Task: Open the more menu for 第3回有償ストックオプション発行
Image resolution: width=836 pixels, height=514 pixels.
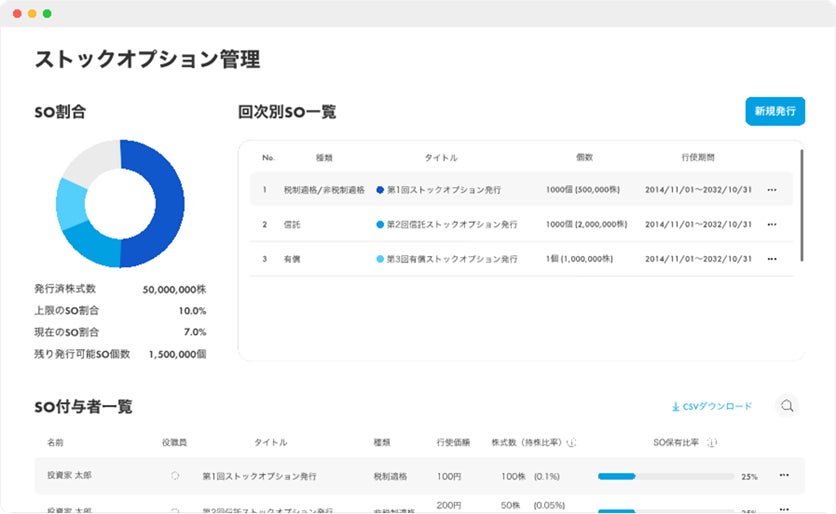Action: [x=771, y=259]
